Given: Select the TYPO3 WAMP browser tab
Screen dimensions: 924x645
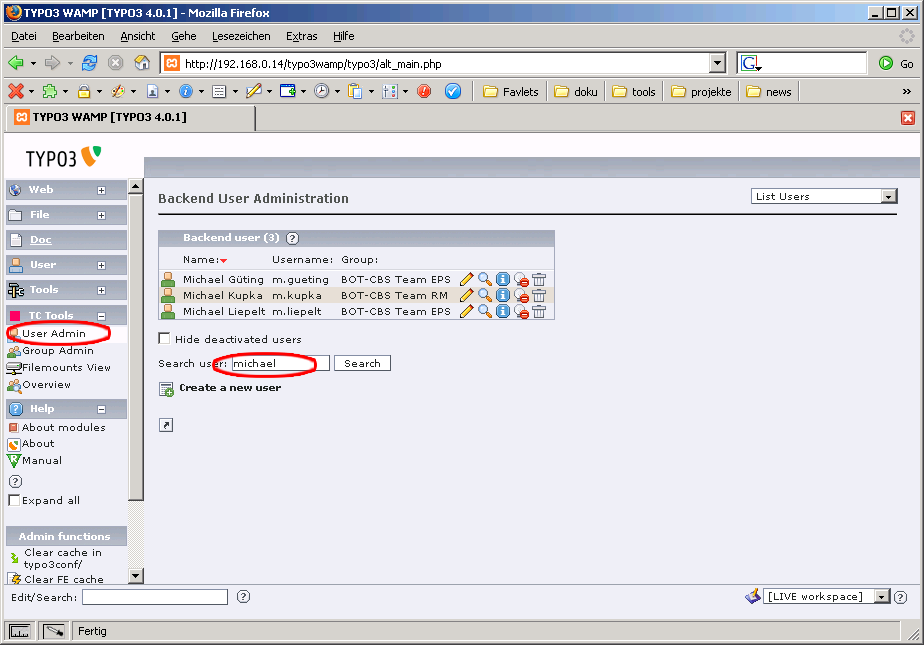Looking at the screenshot, I should (131, 117).
